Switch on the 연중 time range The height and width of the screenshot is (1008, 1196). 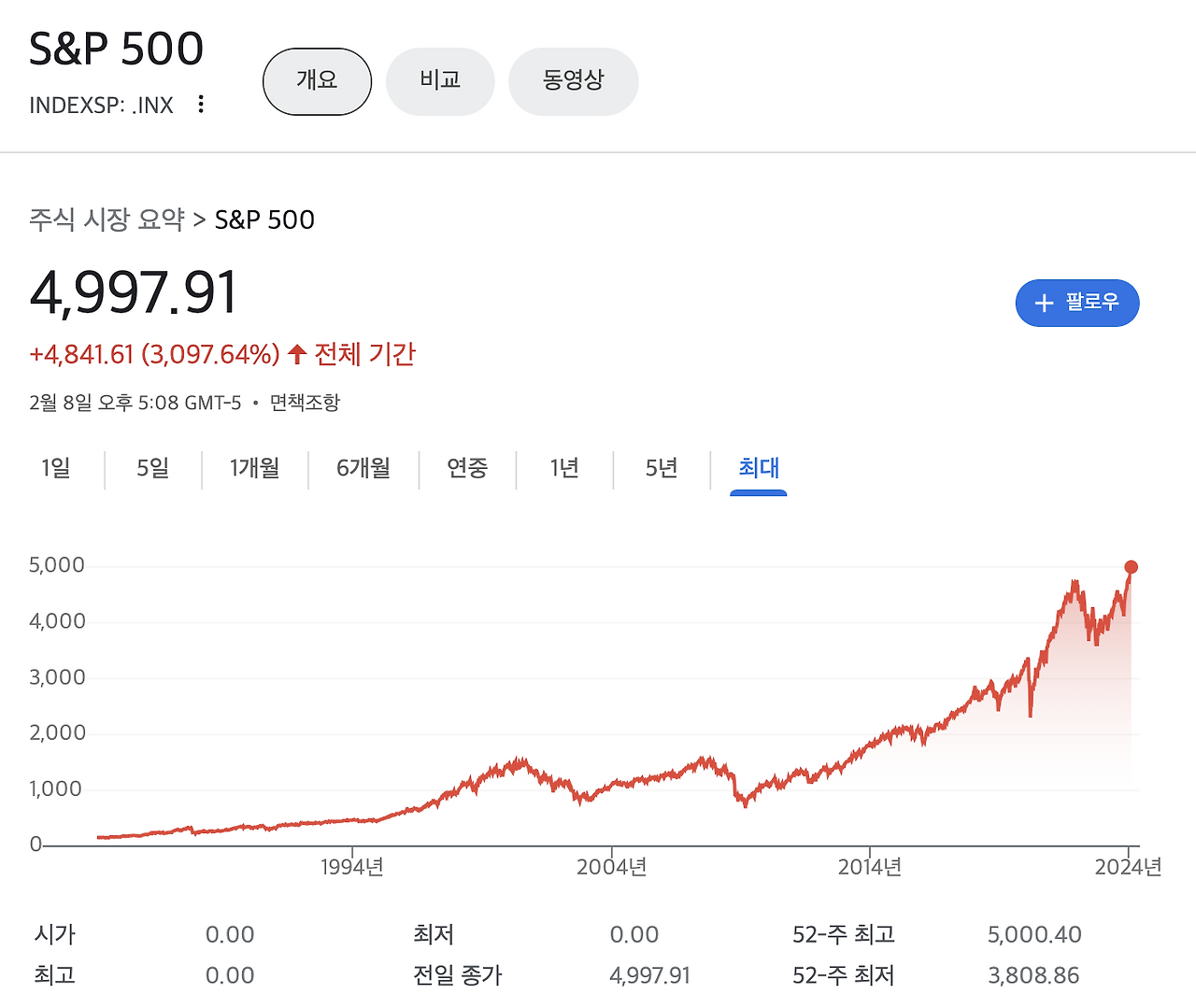(468, 469)
